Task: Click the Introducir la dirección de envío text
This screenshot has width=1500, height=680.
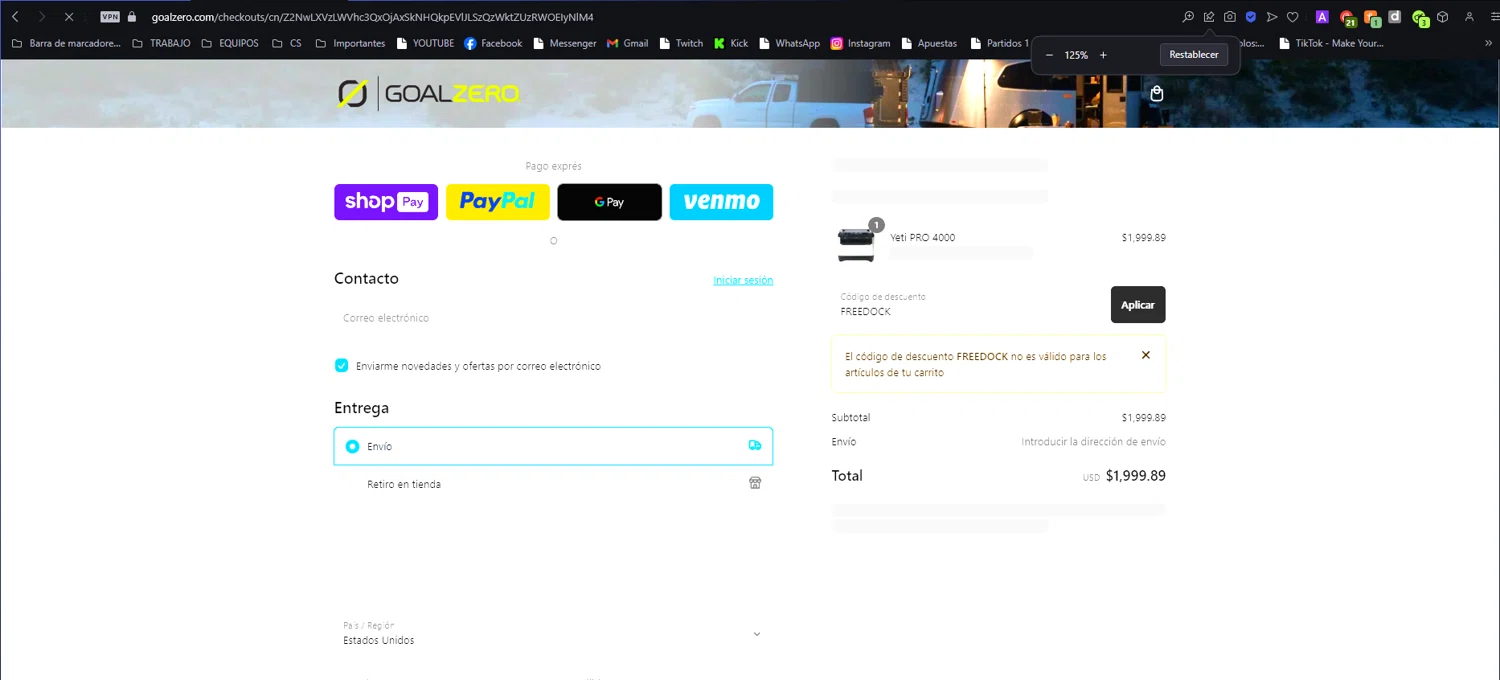Action: (x=1093, y=442)
